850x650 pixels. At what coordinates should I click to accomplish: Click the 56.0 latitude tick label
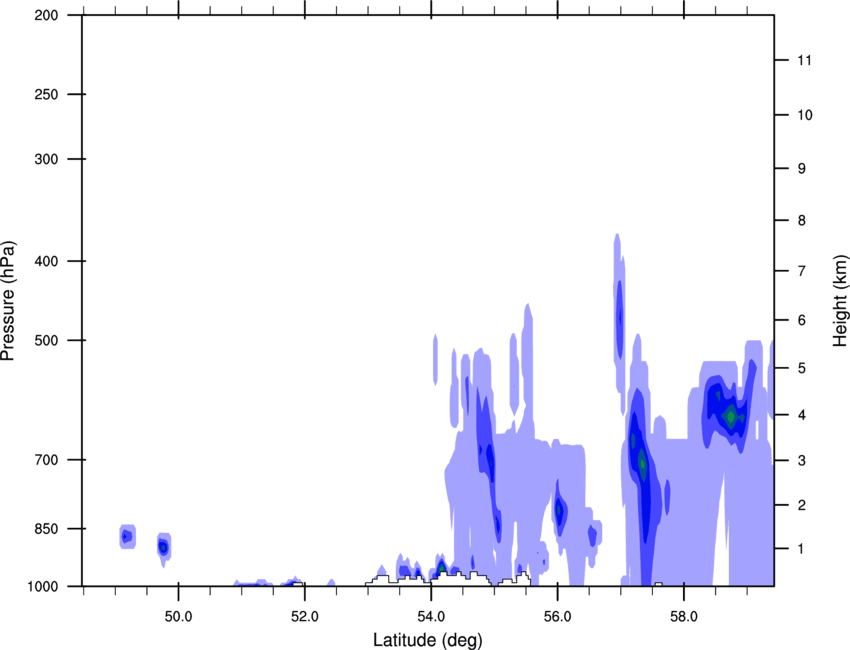point(558,616)
